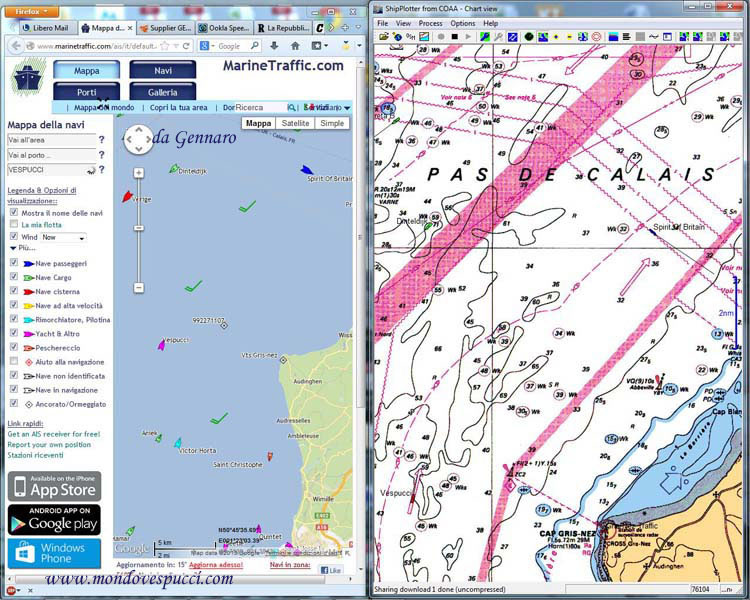The image size is (750, 600).
Task: Click the percent/signal icon in ShipPlotter toolbar
Action: click(x=410, y=36)
